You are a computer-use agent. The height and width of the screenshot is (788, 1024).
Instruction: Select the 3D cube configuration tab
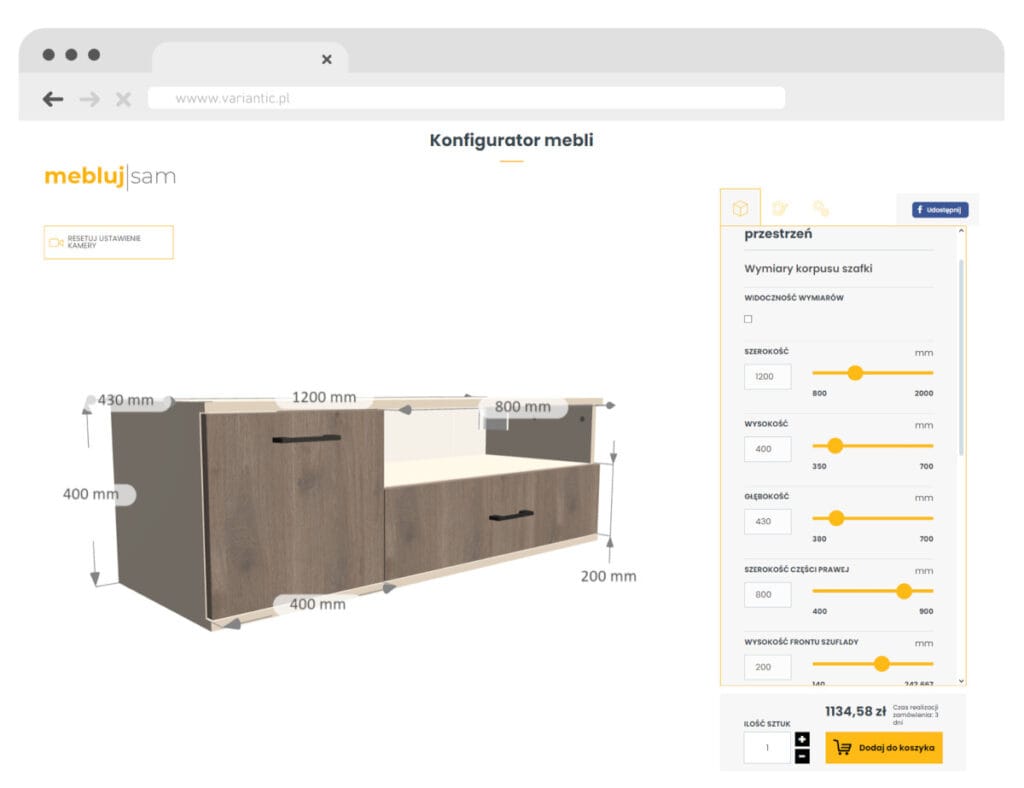pos(740,208)
